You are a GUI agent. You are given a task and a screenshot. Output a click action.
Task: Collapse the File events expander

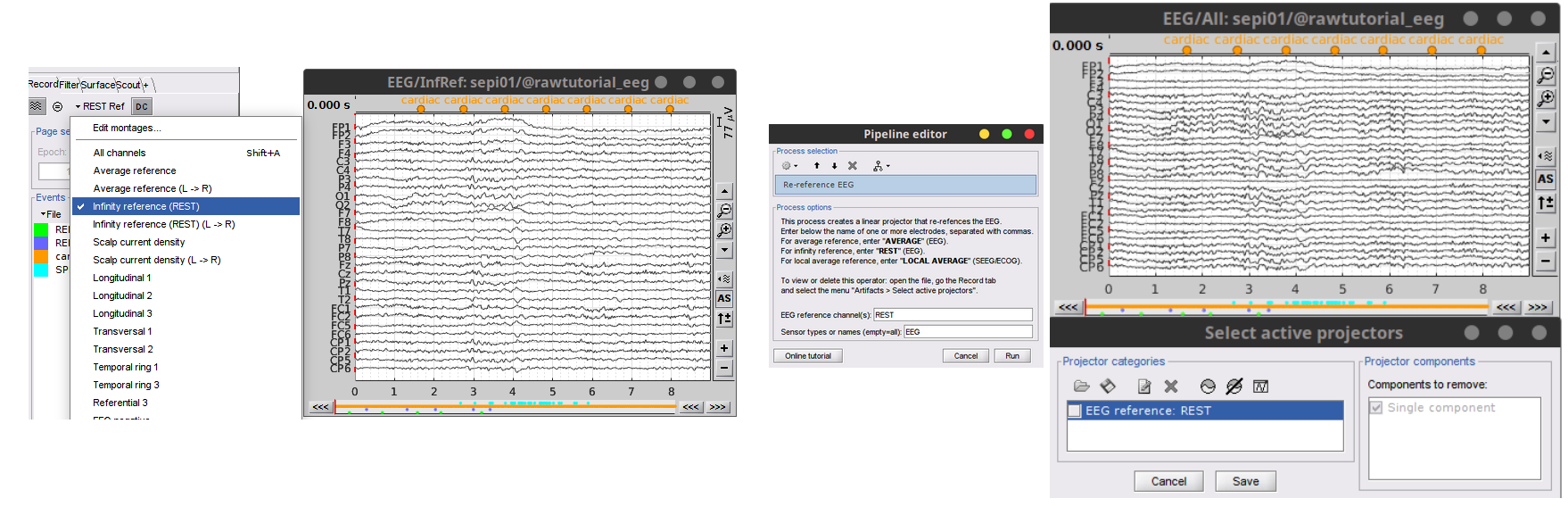pyautogui.click(x=43, y=214)
